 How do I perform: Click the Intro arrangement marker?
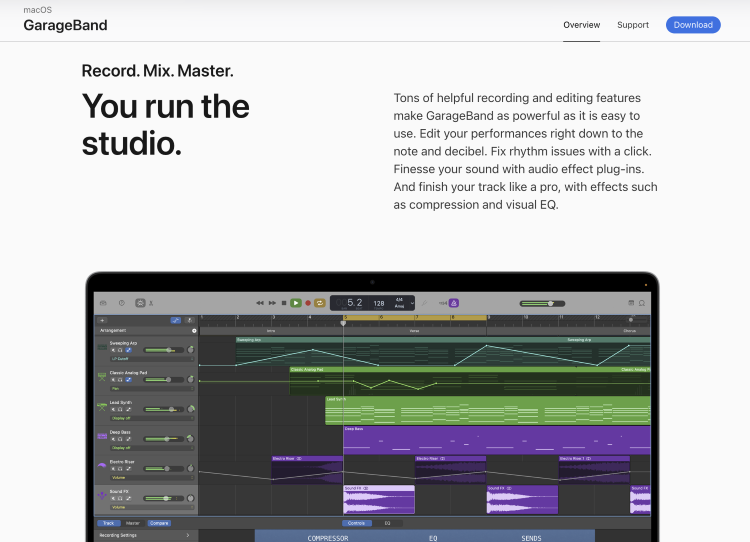point(271,331)
